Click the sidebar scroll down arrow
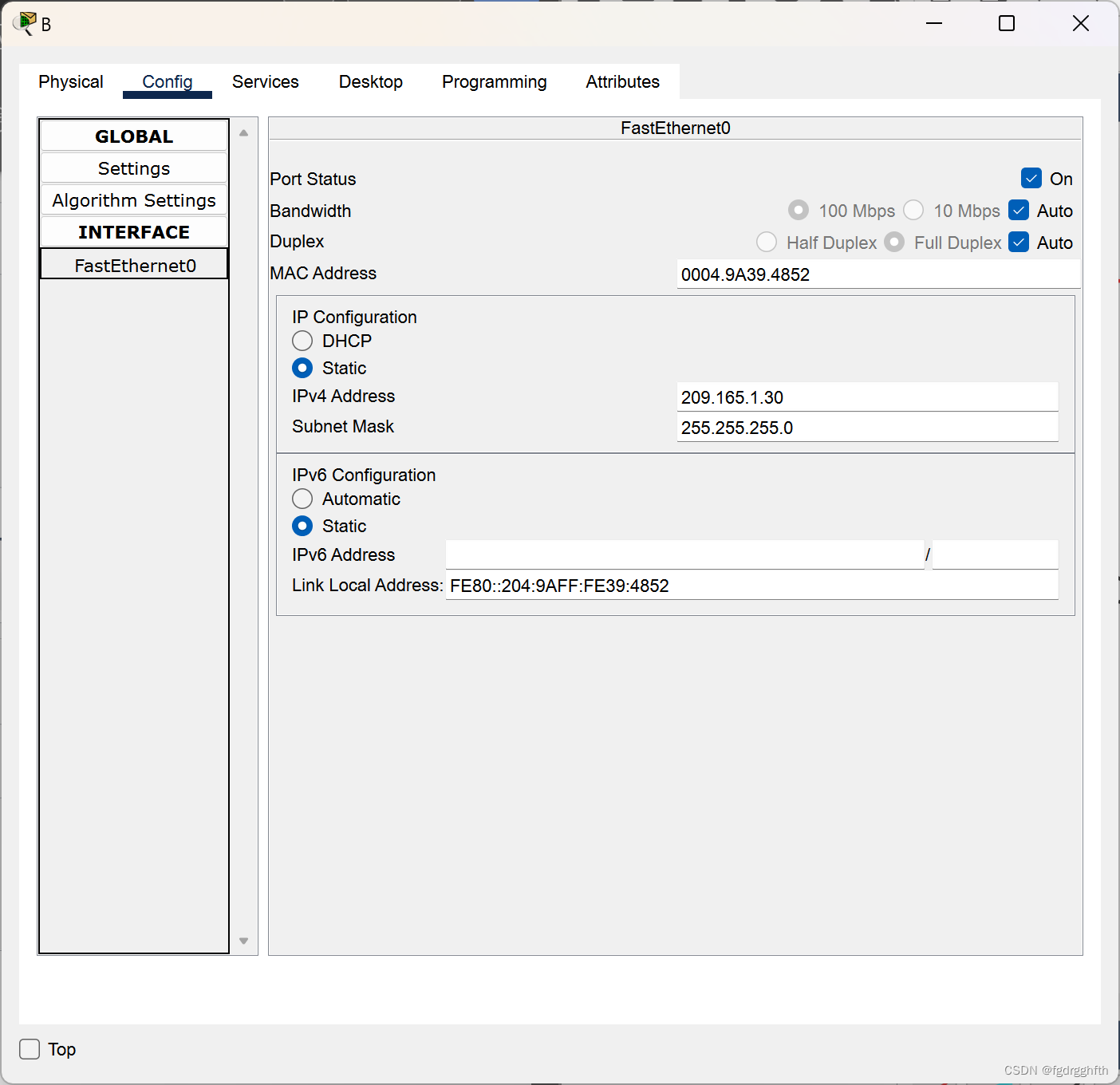The height and width of the screenshot is (1085, 1120). [244, 941]
